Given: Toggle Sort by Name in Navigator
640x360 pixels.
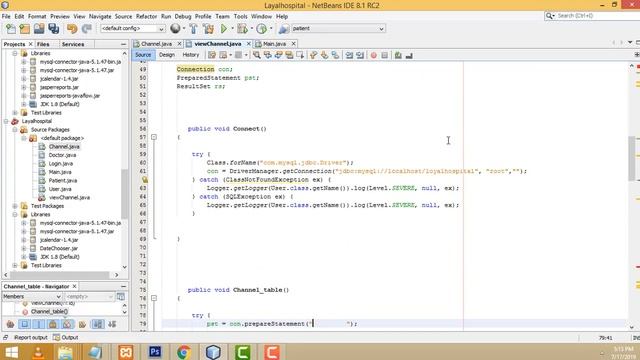Looking at the screenshot, I should click(98, 324).
